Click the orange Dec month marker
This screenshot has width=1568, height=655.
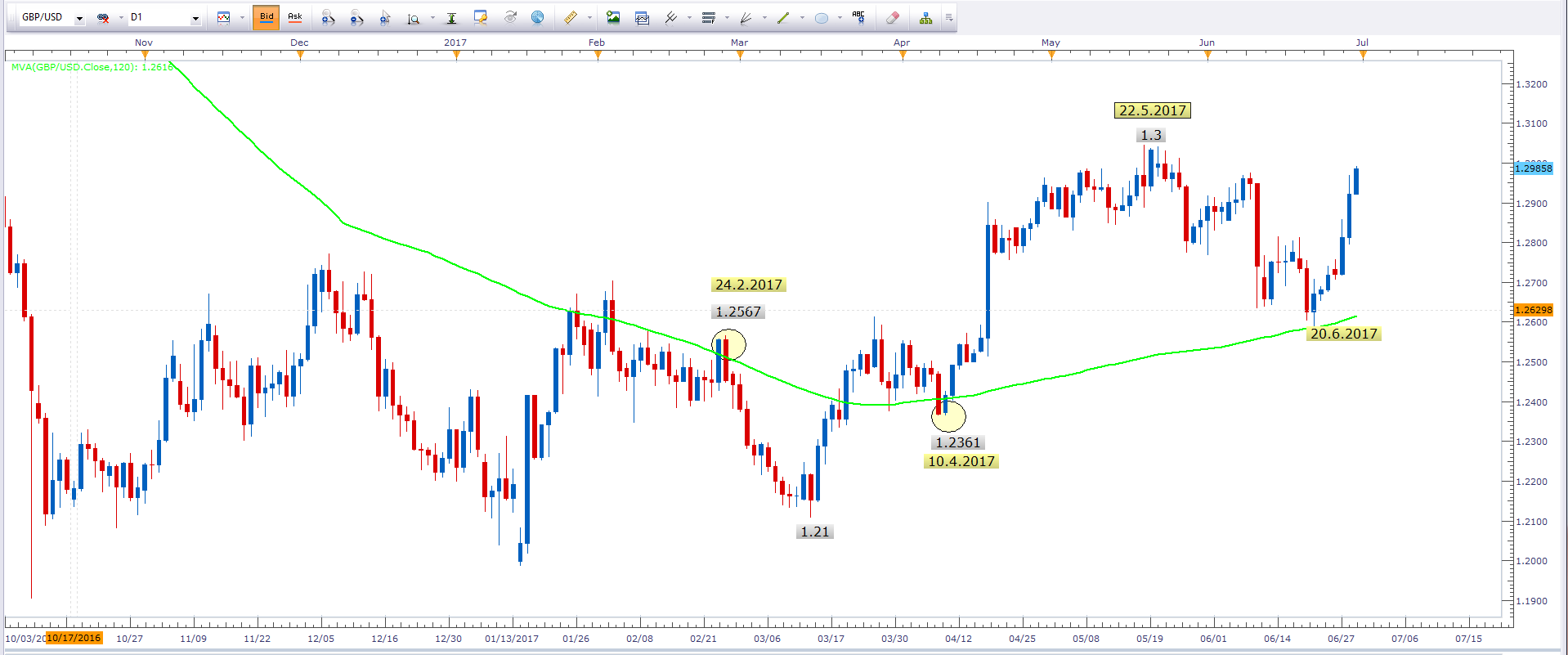pyautogui.click(x=300, y=55)
